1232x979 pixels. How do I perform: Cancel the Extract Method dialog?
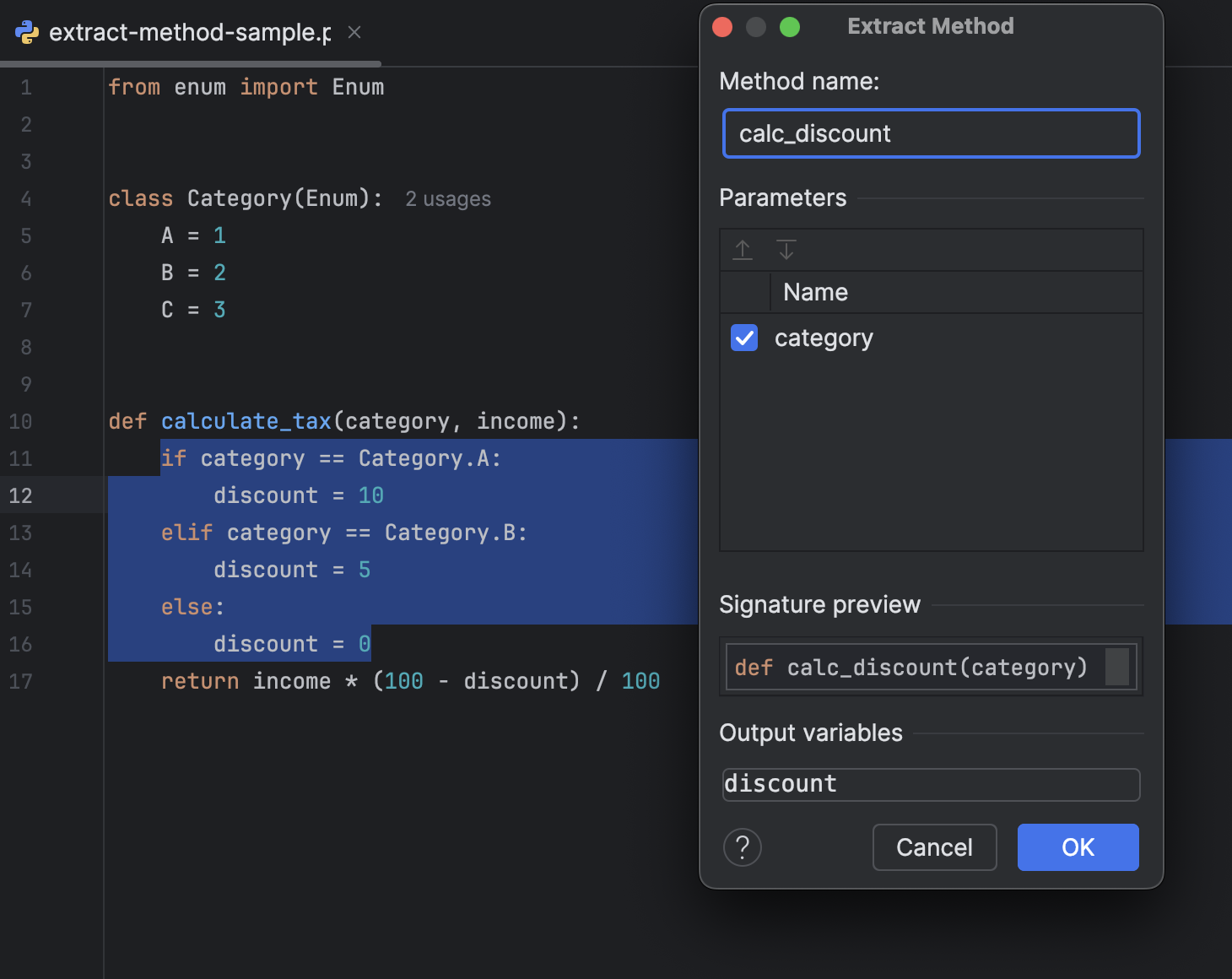pyautogui.click(x=934, y=847)
